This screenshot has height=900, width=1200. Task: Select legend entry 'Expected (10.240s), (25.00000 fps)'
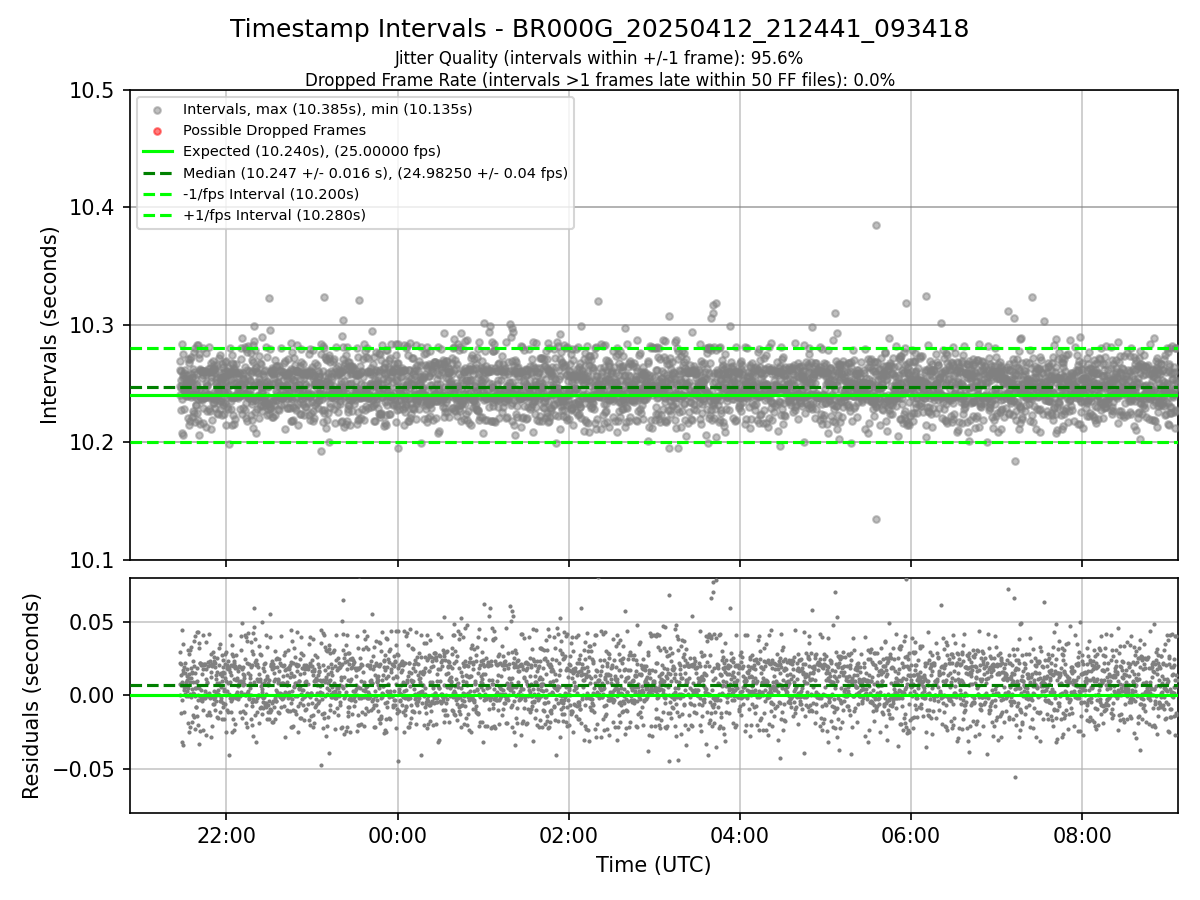click(312, 151)
